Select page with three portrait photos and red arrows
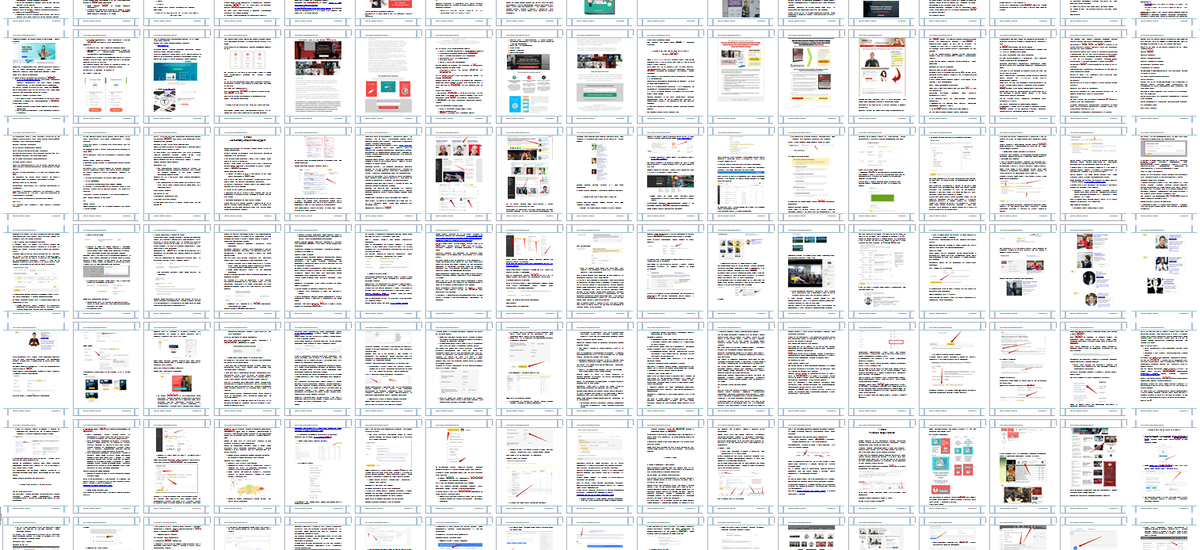The width and height of the screenshot is (1200, 550). [x=461, y=172]
